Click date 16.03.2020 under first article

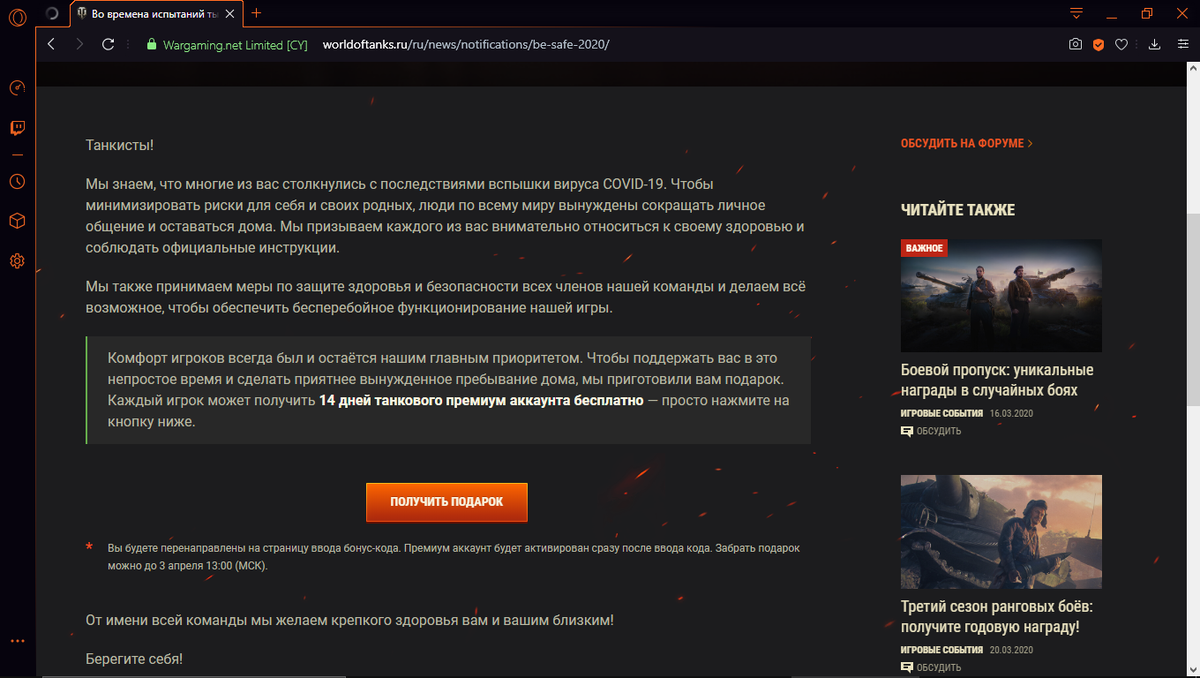point(1010,413)
